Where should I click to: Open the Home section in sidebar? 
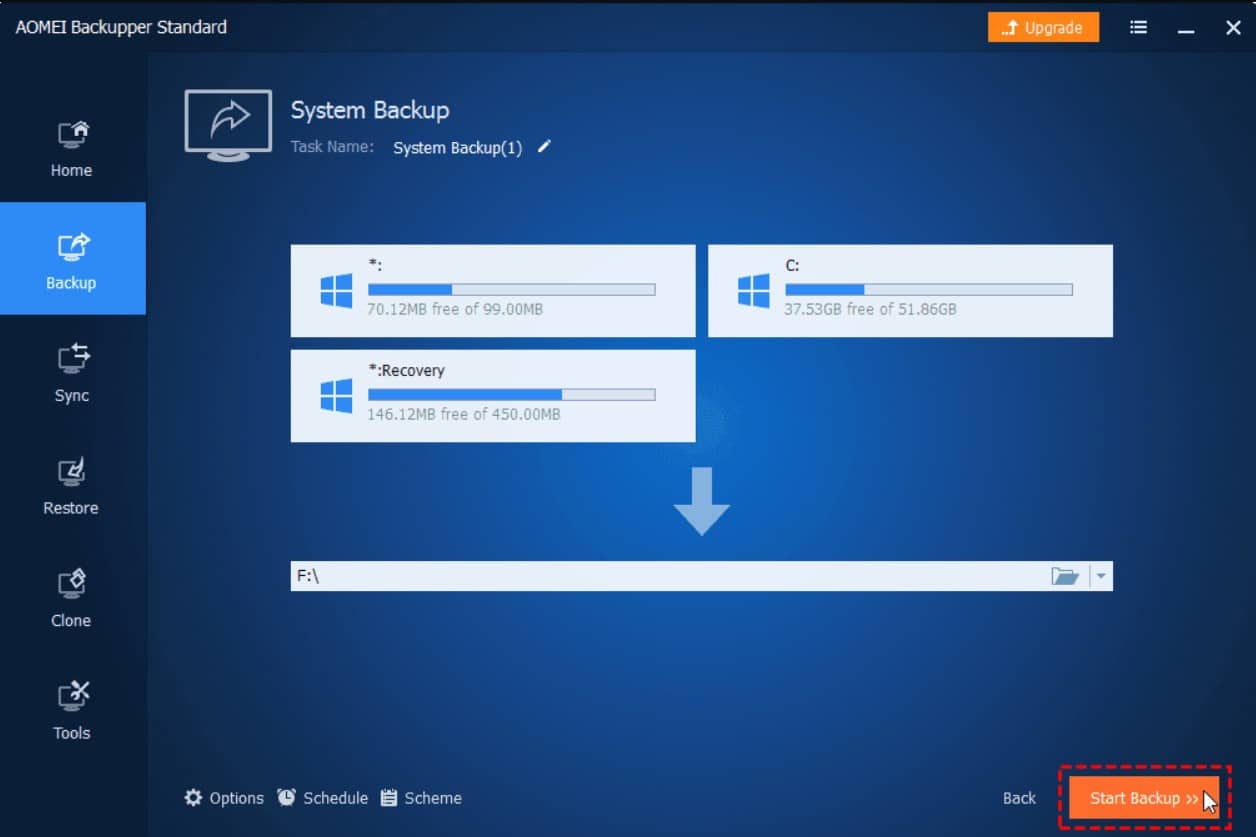(72, 148)
